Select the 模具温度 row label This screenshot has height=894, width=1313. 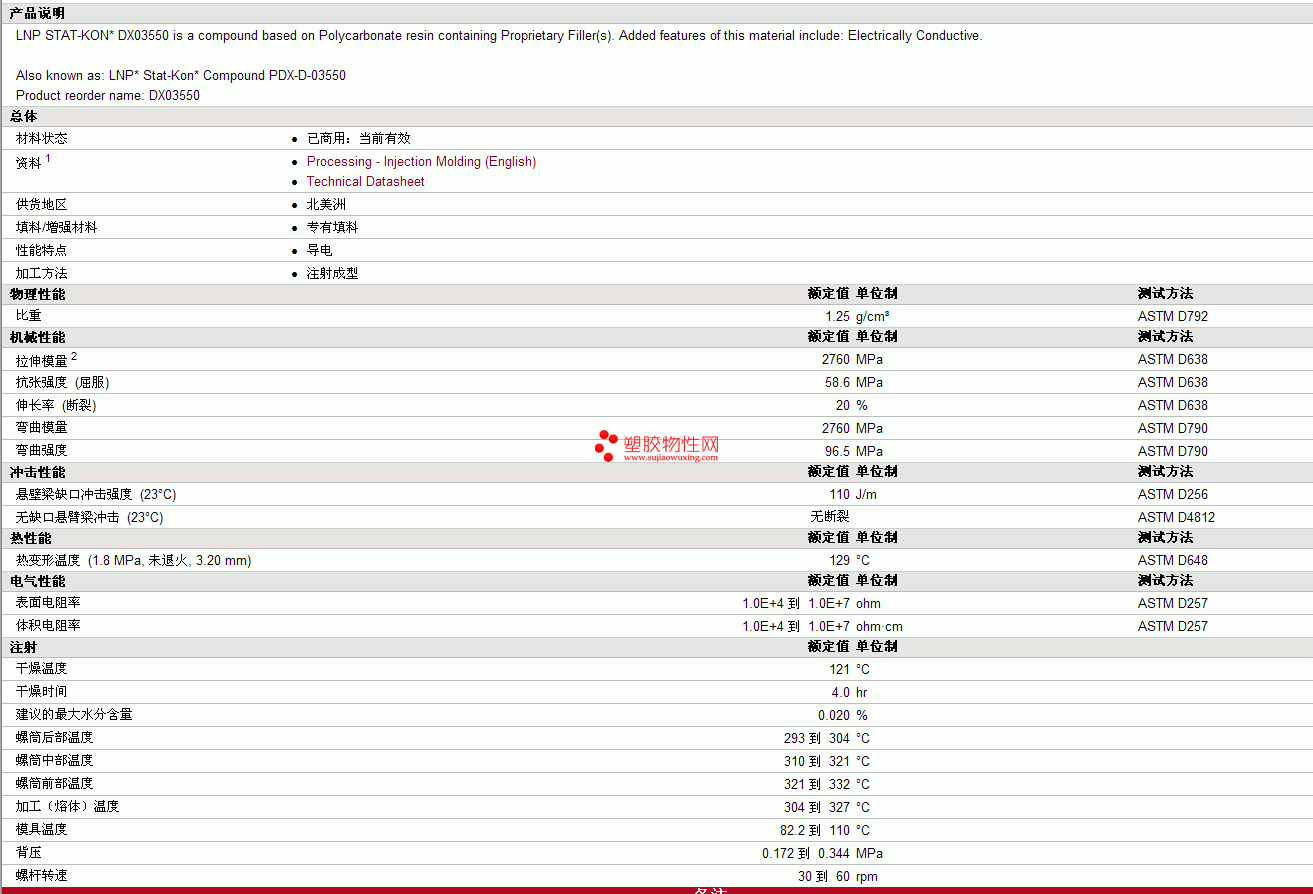42,830
